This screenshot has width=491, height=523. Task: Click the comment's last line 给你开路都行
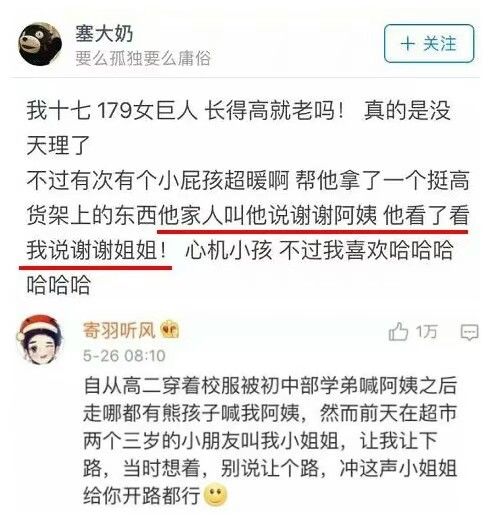coord(142,495)
